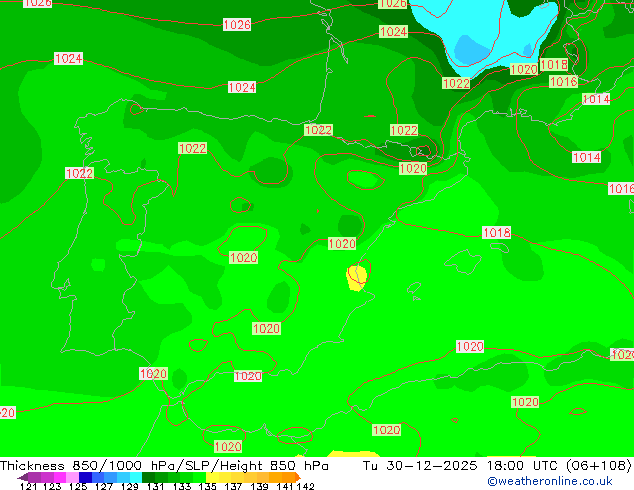Viewport: 634px width, 490px height.
Task: Click legend value 133
Action: click(182, 486)
